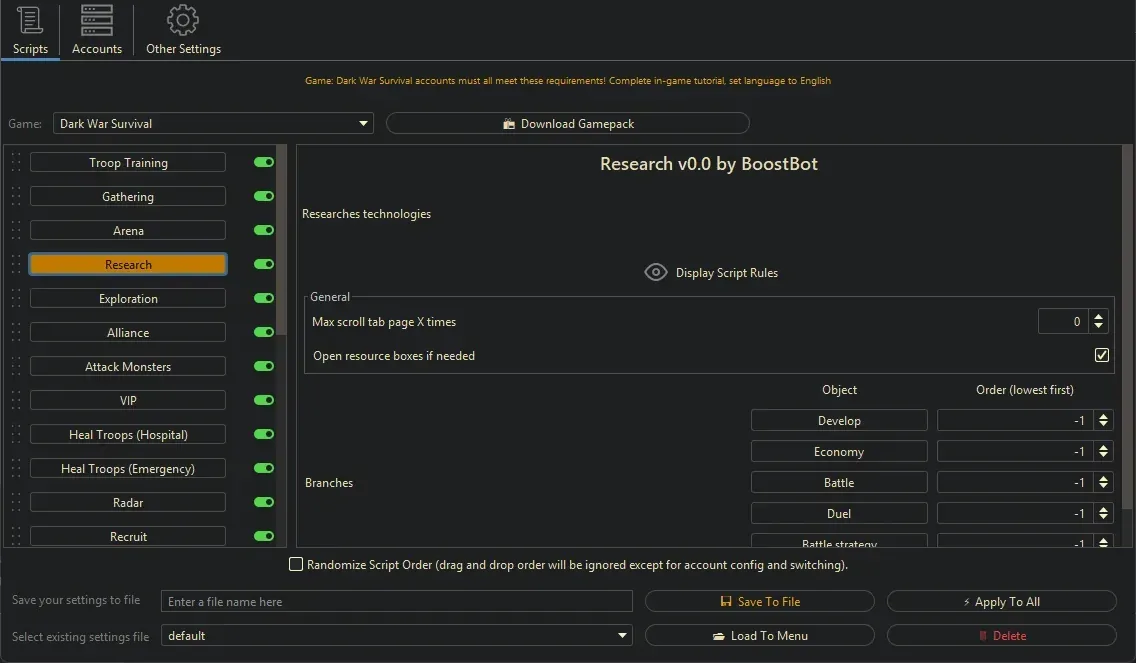Select the highlighted Research script
Viewport: 1136px width, 663px height.
click(128, 264)
